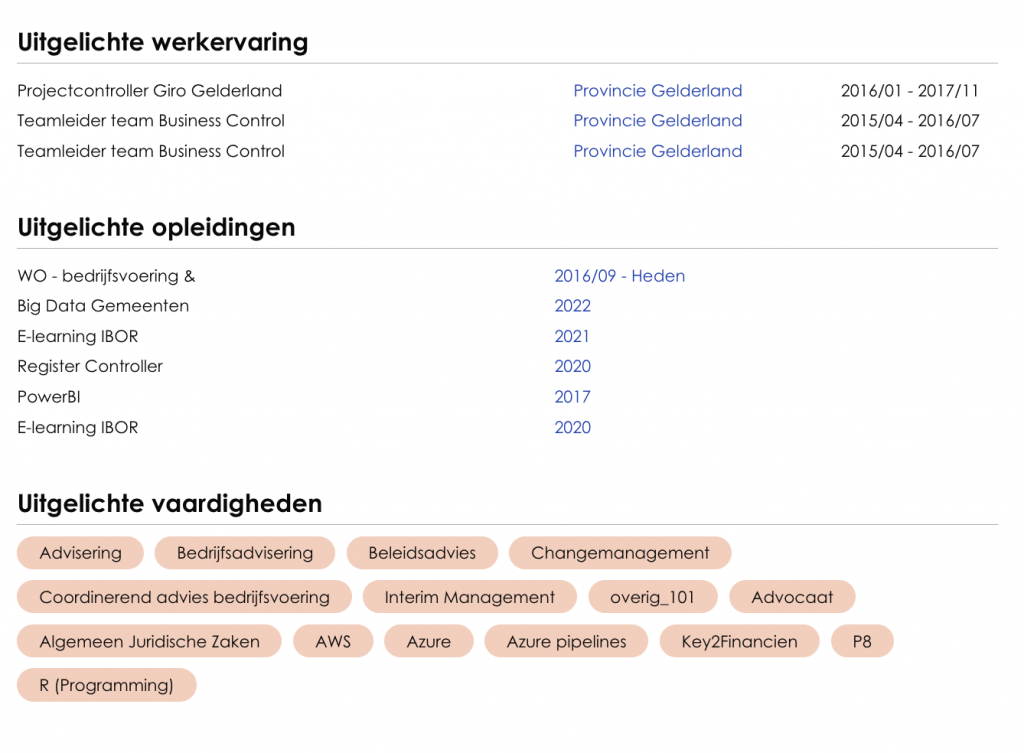
Task: Choose the AWS skill tag
Action: click(x=333, y=642)
